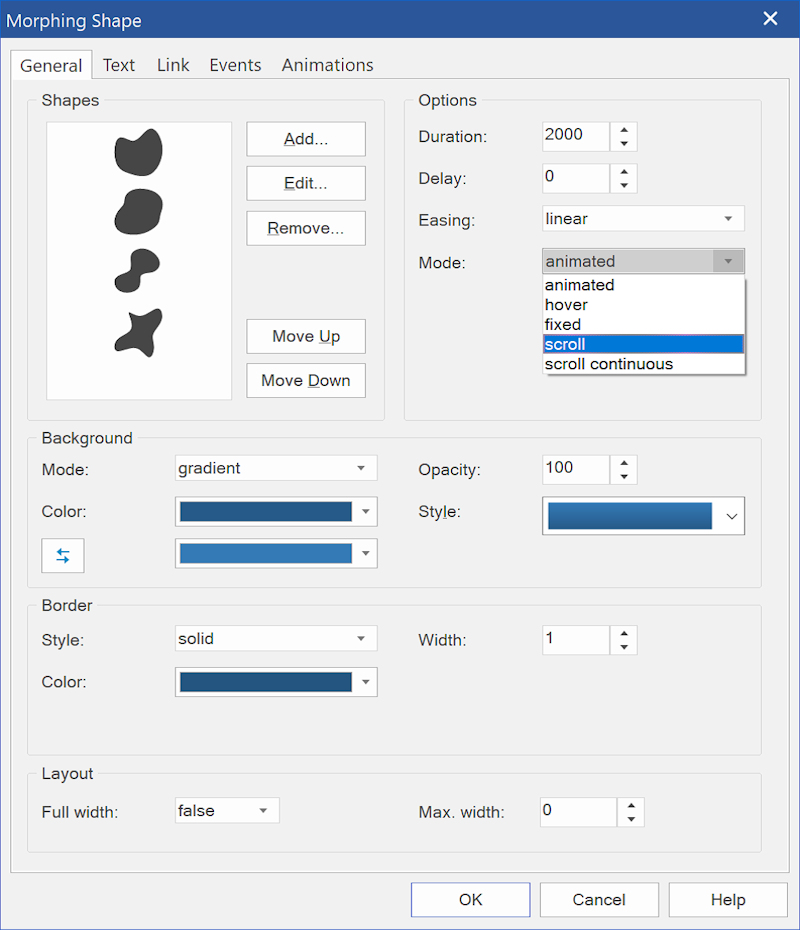The width and height of the screenshot is (800, 930).
Task: Increase Max. width using the up arrow
Action: click(631, 805)
